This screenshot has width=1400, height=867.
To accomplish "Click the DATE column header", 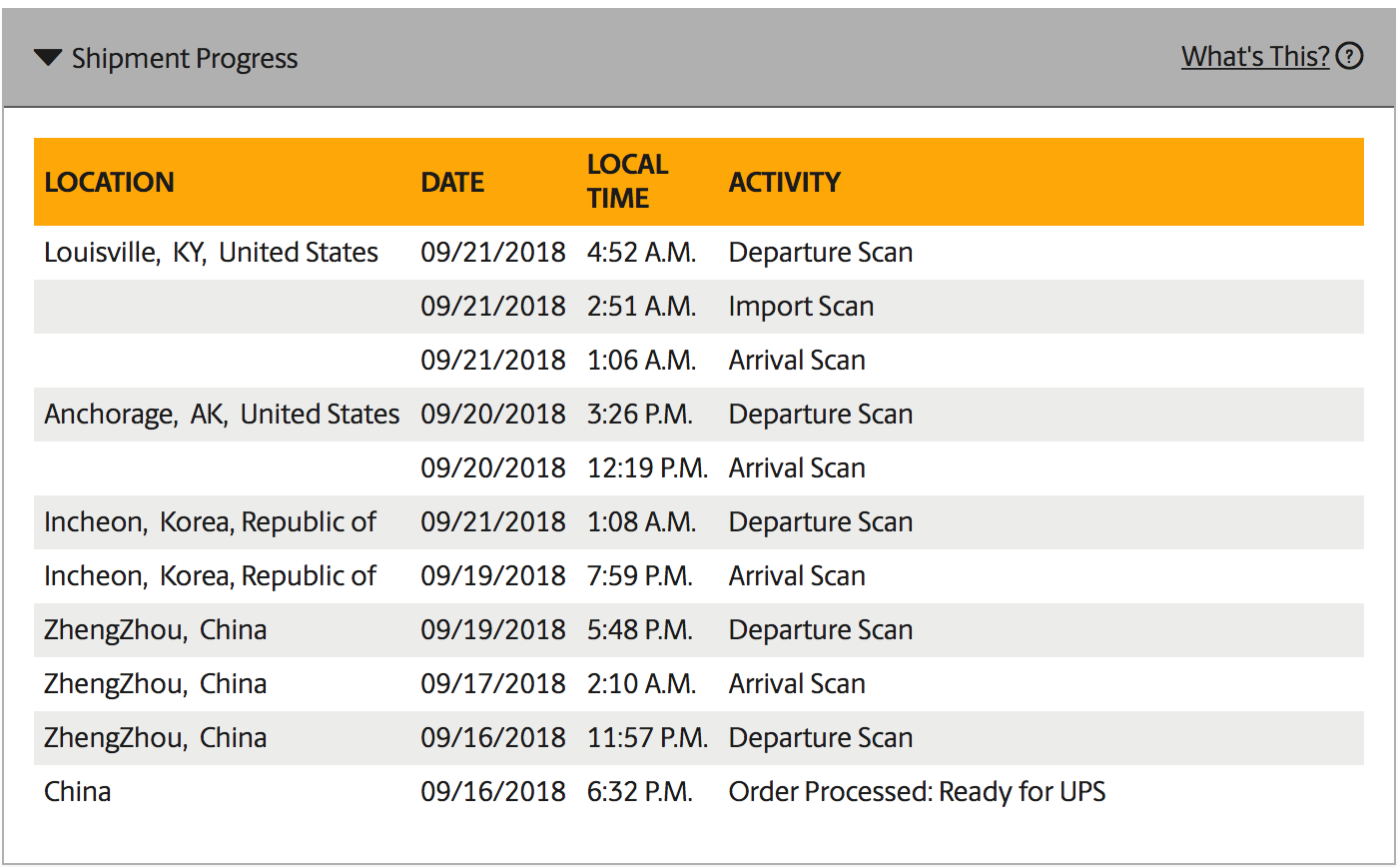I will 452,182.
